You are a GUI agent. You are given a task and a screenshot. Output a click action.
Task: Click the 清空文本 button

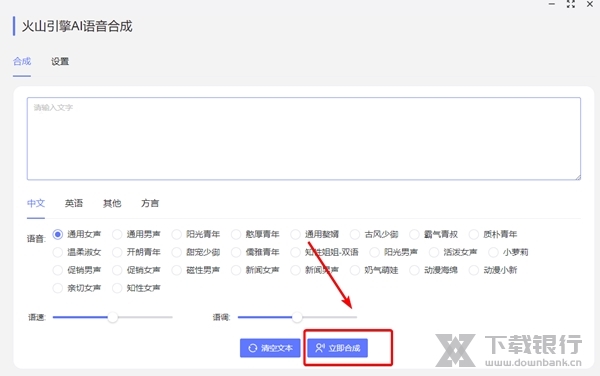pos(270,348)
